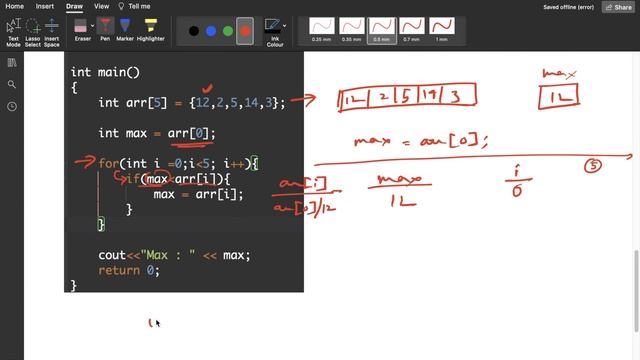This screenshot has width=640, height=360.
Task: Select the Lasso Select tool
Action: coord(33,33)
